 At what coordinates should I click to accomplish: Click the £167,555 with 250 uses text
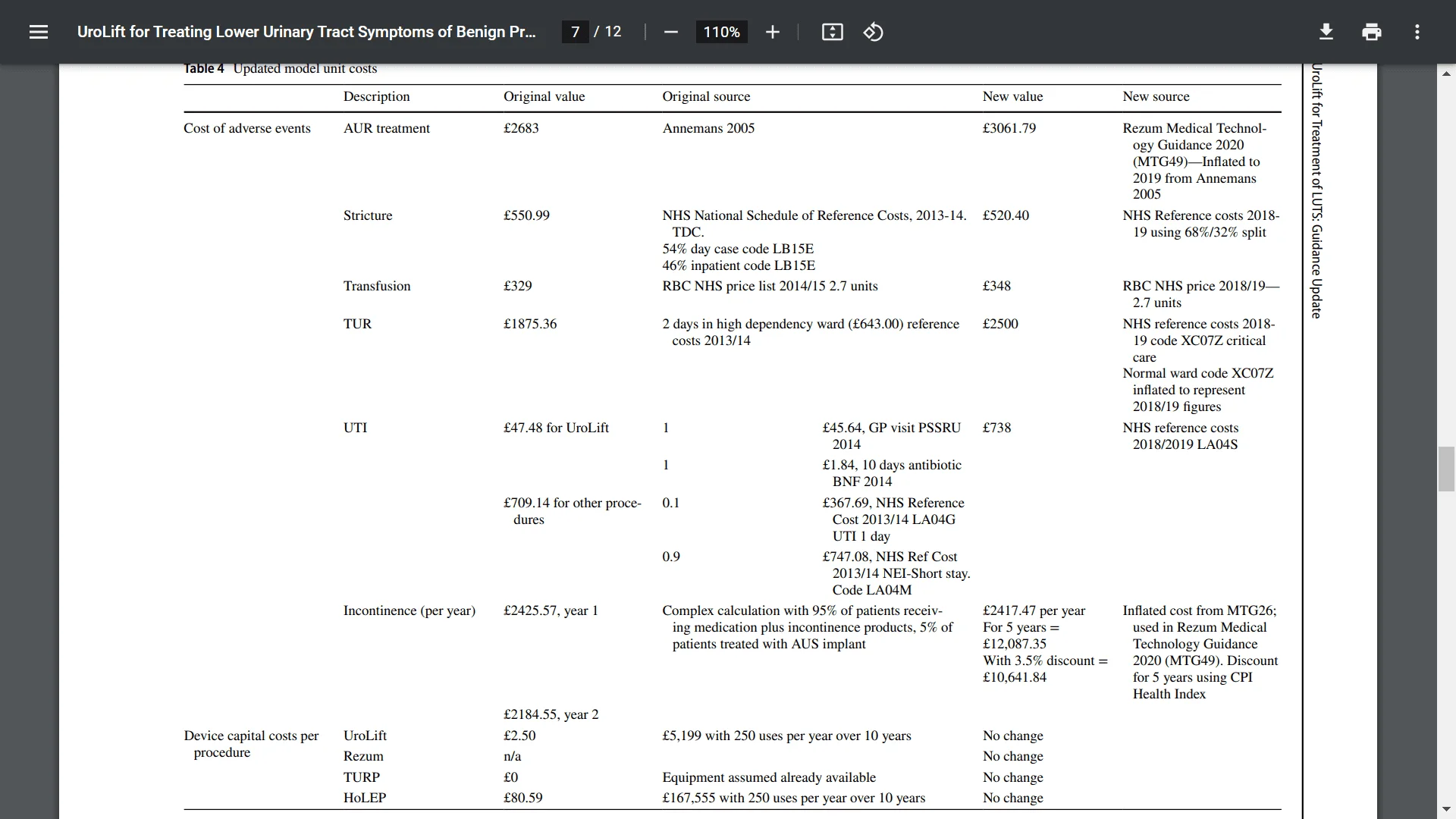(x=793, y=798)
